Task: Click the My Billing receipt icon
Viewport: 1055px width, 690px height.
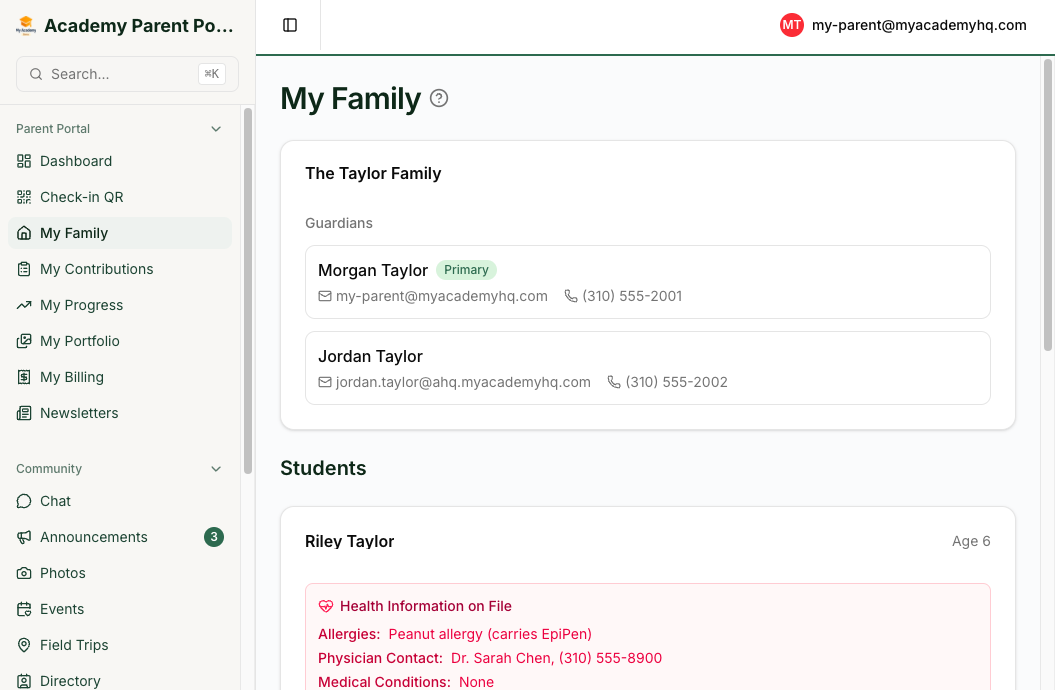Action: coord(24,377)
